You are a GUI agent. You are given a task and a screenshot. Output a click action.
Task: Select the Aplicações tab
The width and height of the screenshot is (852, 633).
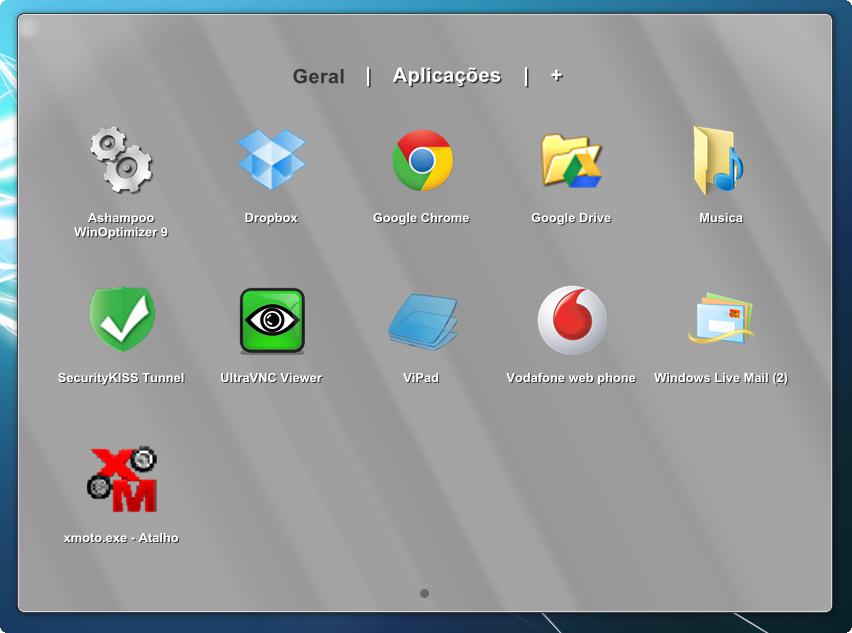click(447, 76)
